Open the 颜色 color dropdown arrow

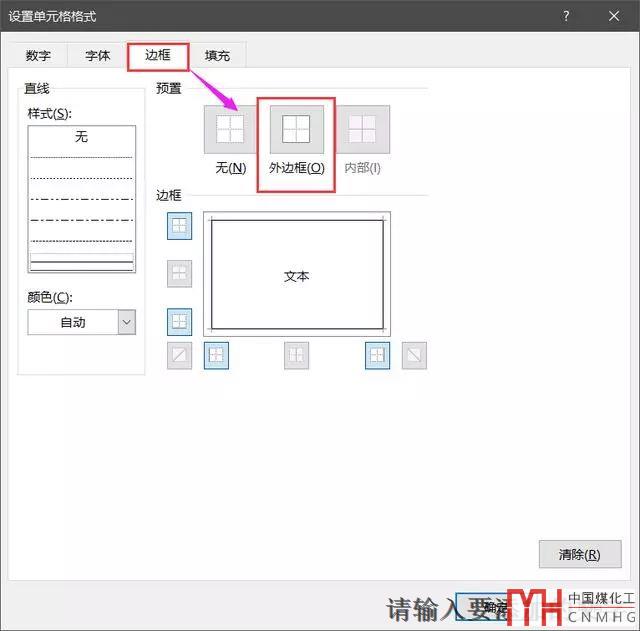point(127,322)
